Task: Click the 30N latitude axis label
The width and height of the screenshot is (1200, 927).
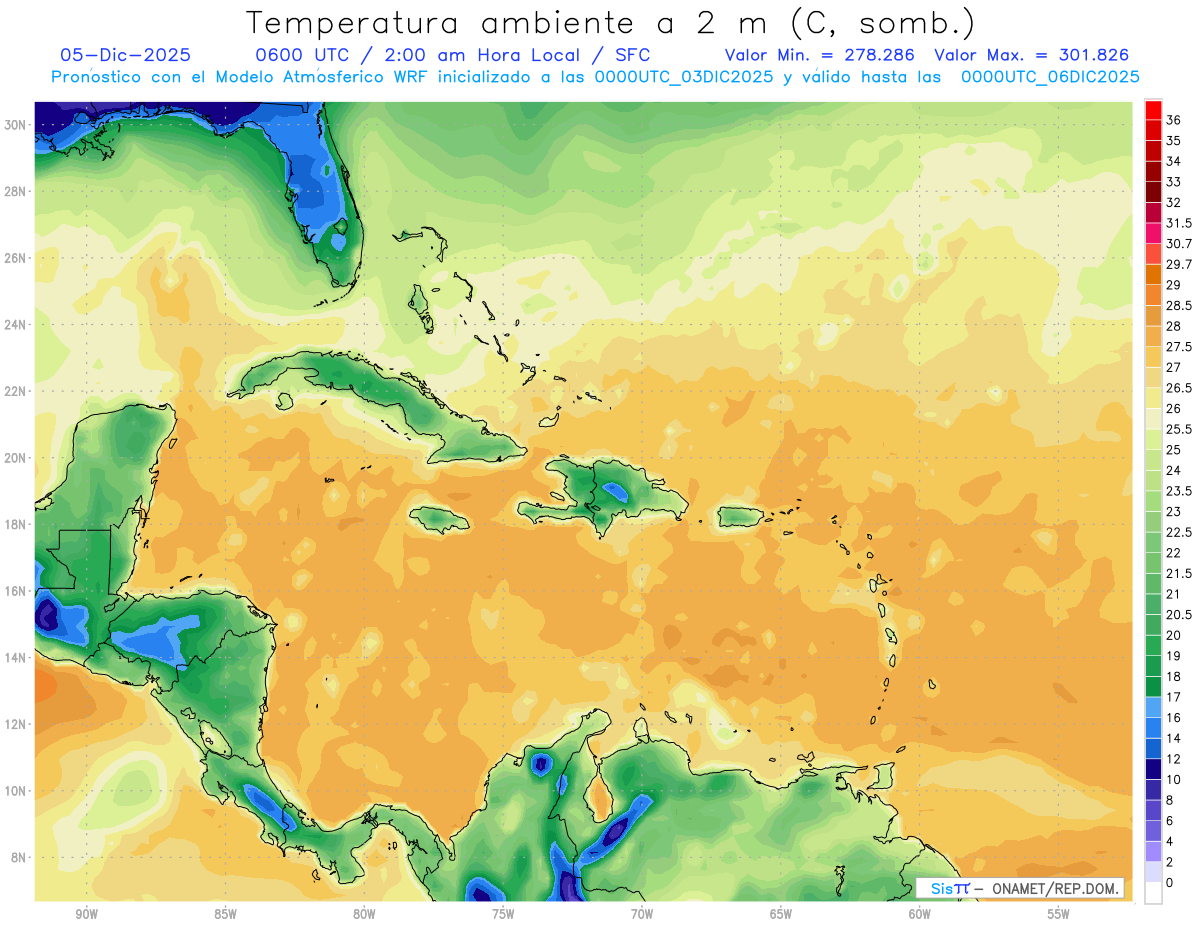Action: pos(17,125)
